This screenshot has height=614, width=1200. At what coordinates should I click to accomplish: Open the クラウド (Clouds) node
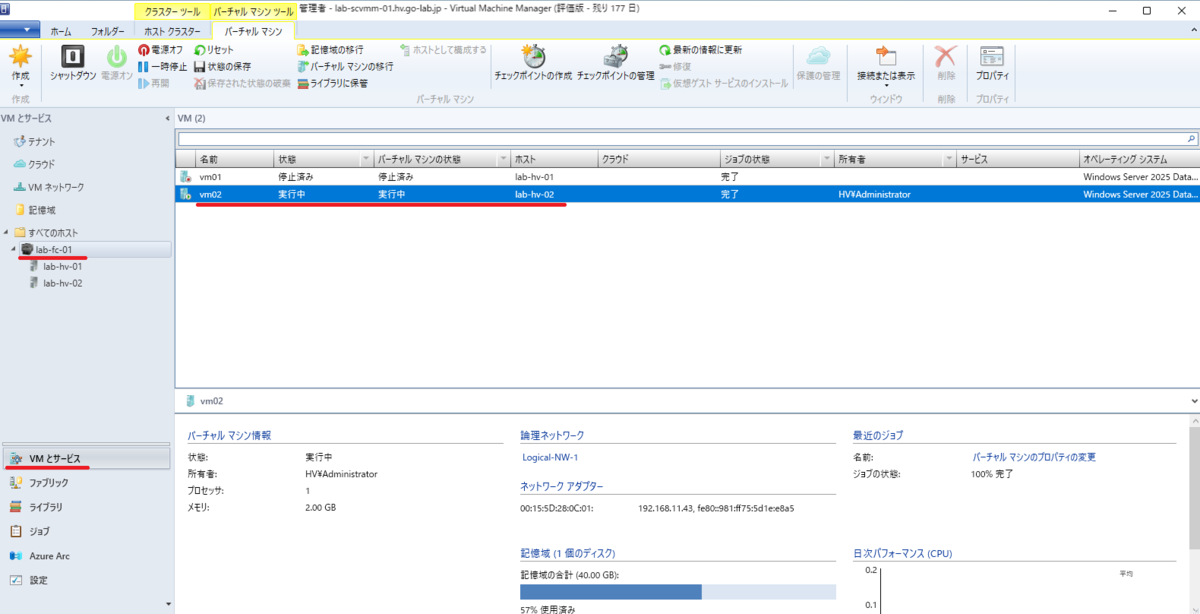pos(35,164)
